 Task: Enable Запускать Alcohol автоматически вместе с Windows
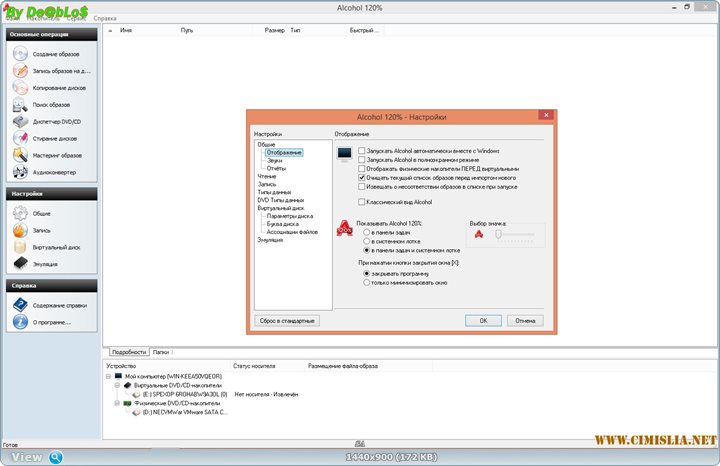pos(362,149)
